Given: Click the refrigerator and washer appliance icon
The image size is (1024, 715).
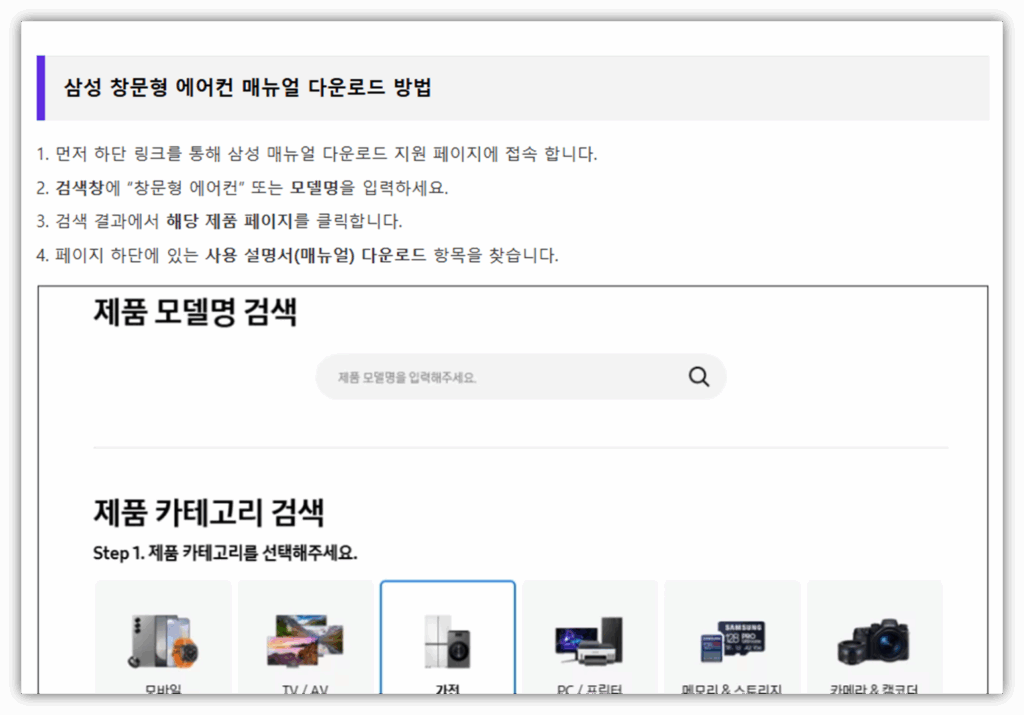Looking at the screenshot, I should click(x=447, y=641).
